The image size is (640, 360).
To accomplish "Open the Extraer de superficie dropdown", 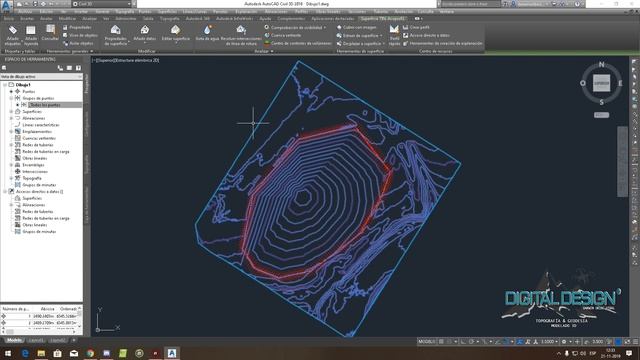I will point(360,36).
